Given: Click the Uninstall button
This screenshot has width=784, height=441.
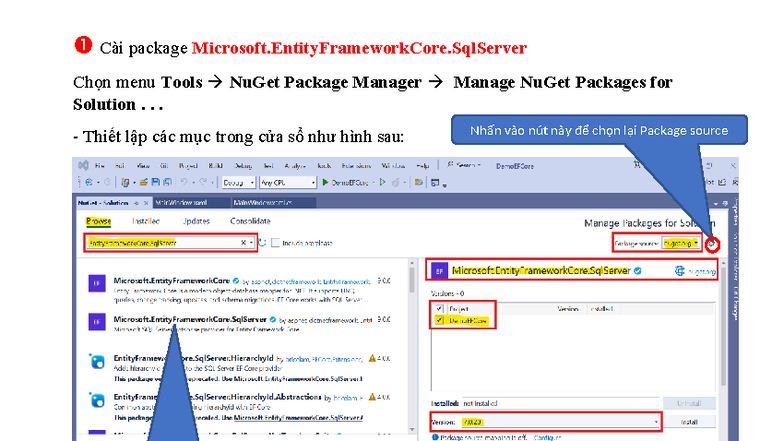Looking at the screenshot, I should pyautogui.click(x=689, y=403).
